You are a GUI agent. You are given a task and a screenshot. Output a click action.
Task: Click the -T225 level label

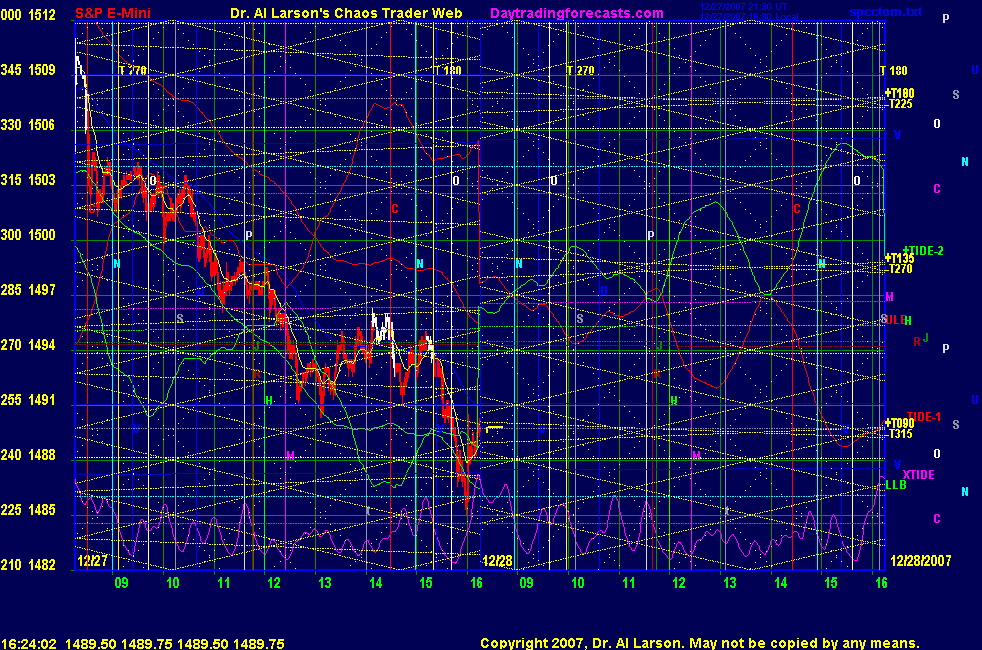pos(900,104)
